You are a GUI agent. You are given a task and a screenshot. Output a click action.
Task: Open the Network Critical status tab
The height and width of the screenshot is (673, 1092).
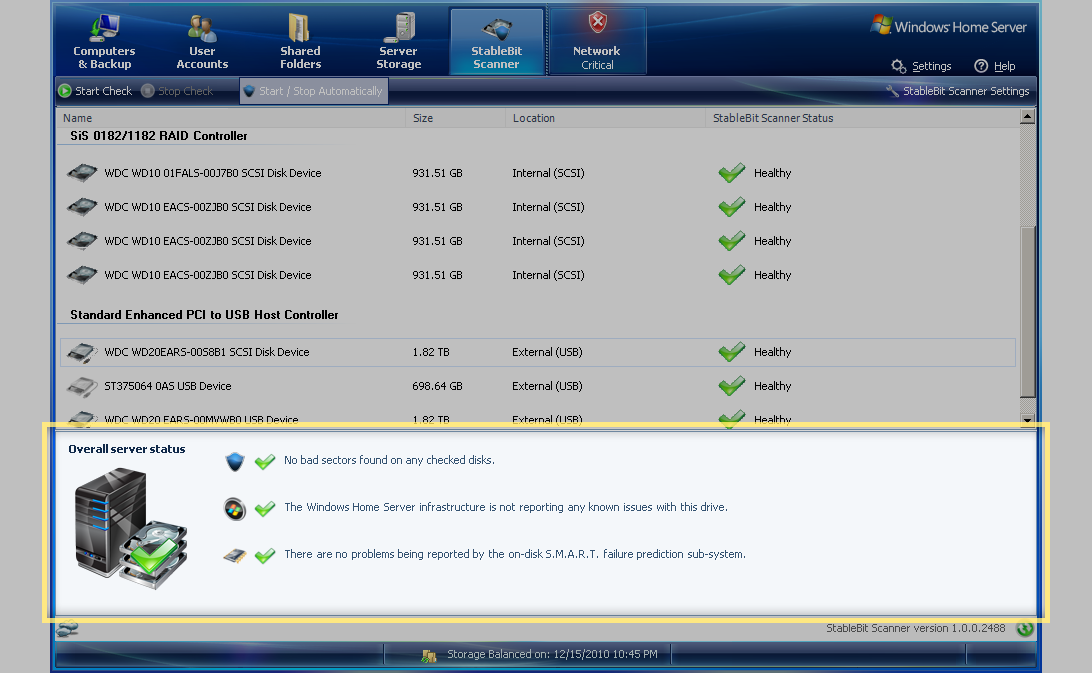(597, 42)
